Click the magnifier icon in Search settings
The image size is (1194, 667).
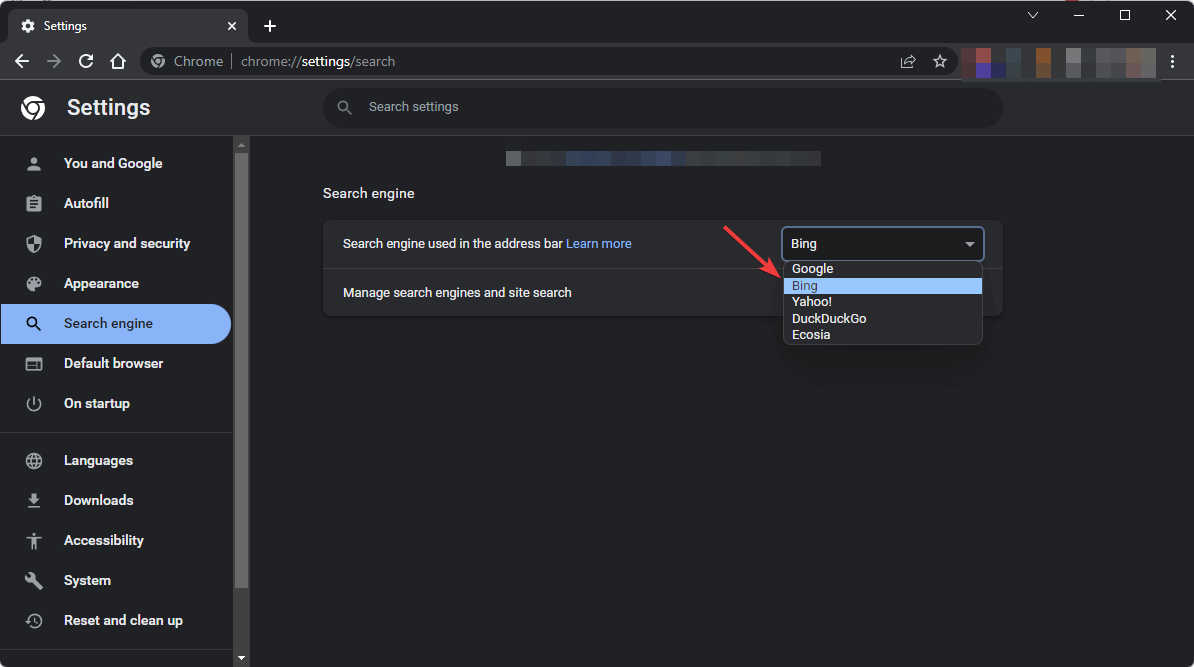pos(345,107)
